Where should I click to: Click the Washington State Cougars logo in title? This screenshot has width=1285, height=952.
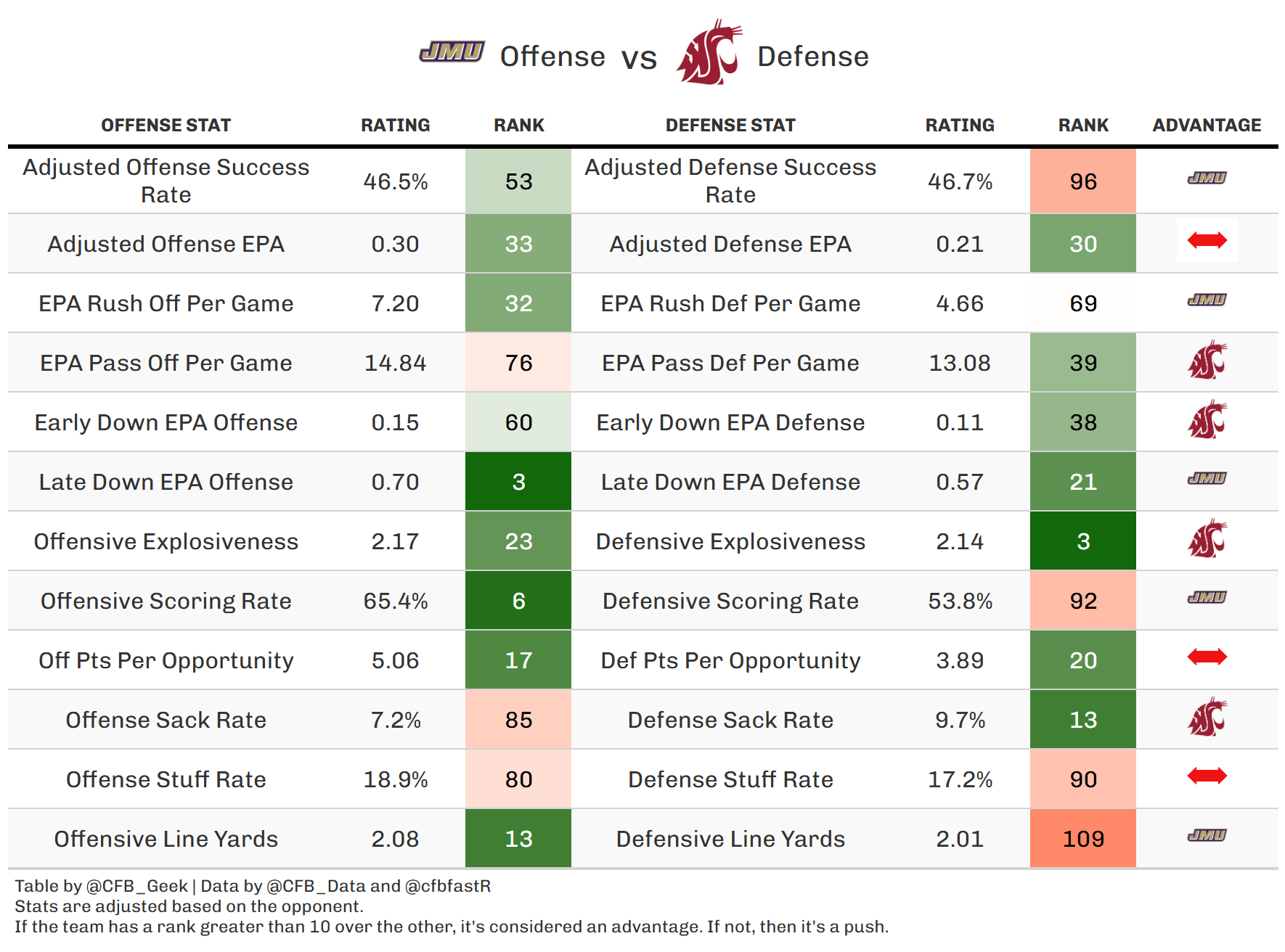709,52
